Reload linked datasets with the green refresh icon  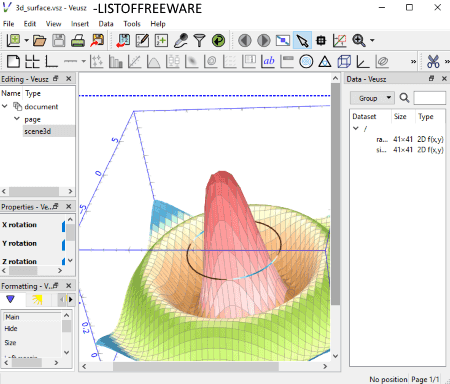click(x=218, y=41)
